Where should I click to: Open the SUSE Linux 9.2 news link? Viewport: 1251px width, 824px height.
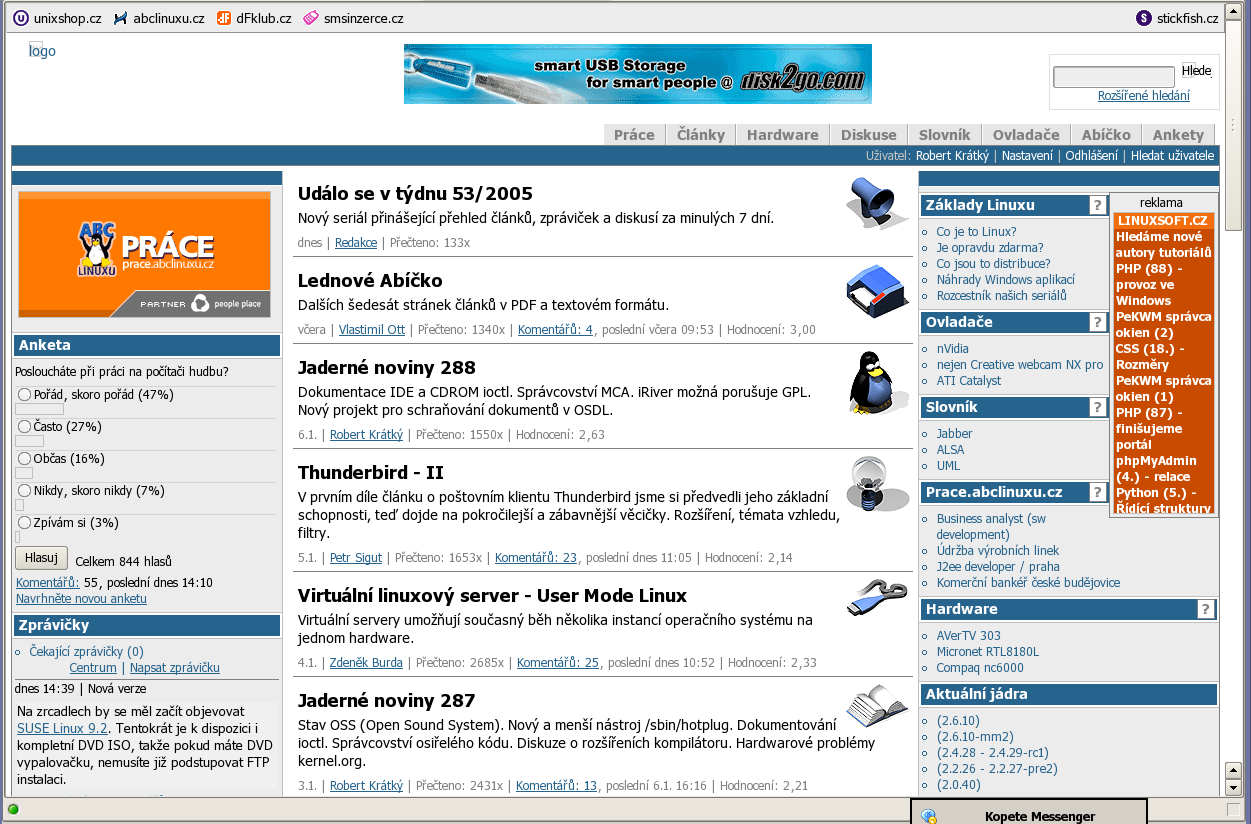tap(63, 729)
